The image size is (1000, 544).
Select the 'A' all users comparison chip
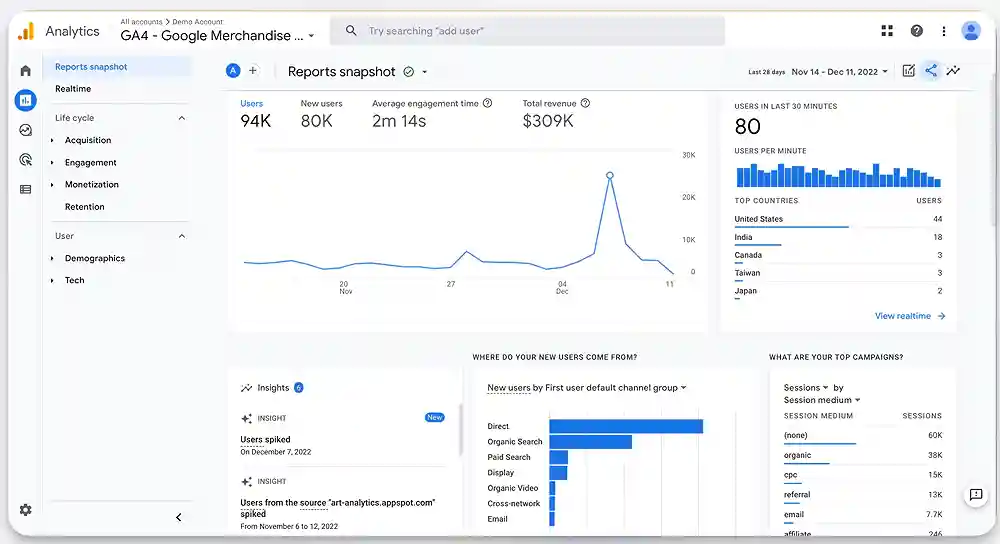pyautogui.click(x=233, y=71)
